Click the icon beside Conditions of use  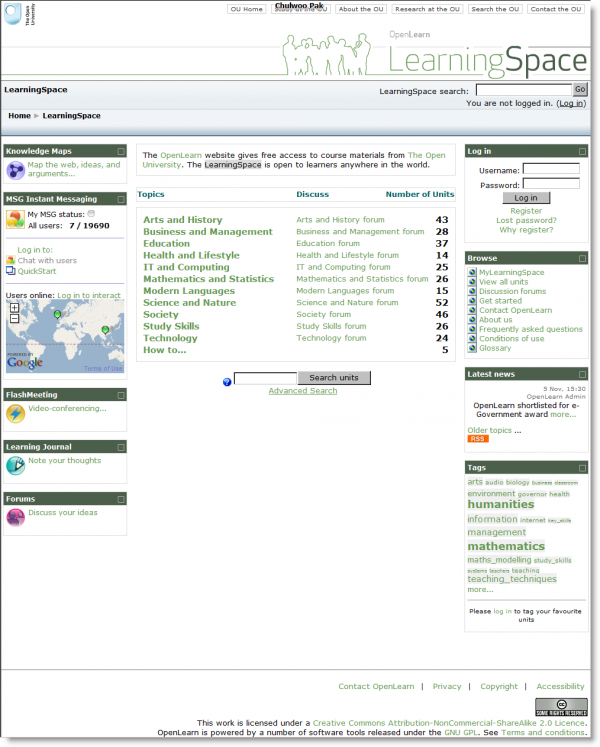coord(472,339)
